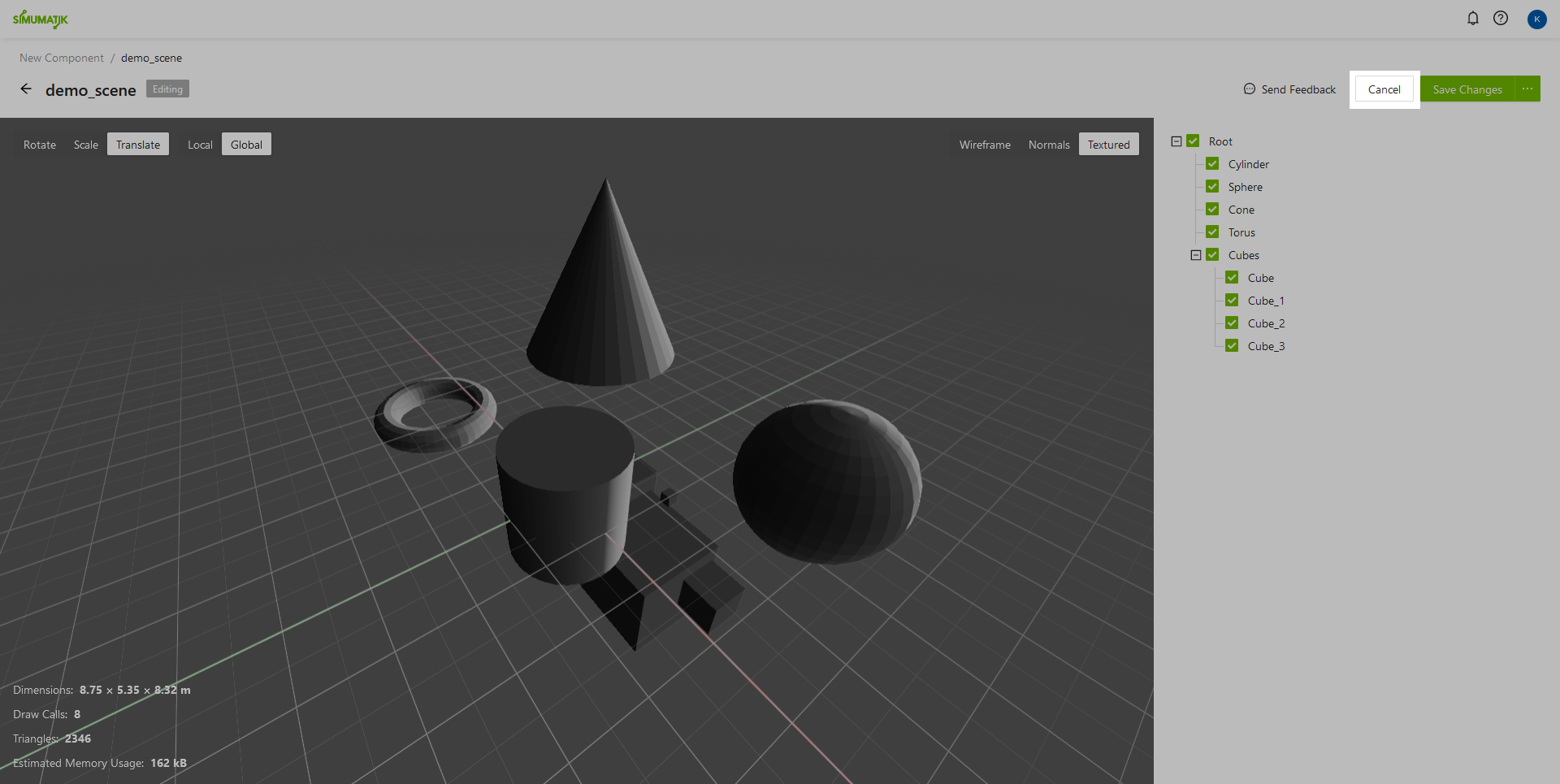Switch to Wireframe view mode
Image resolution: width=1560 pixels, height=784 pixels.
pyautogui.click(x=985, y=145)
